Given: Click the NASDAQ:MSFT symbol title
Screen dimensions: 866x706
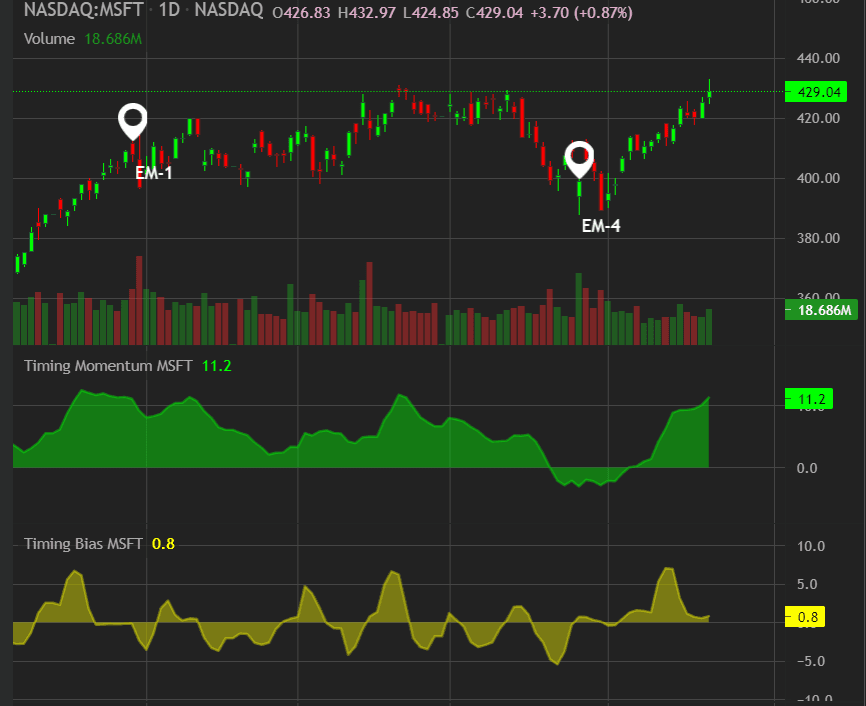Looking at the screenshot, I should point(83,10).
